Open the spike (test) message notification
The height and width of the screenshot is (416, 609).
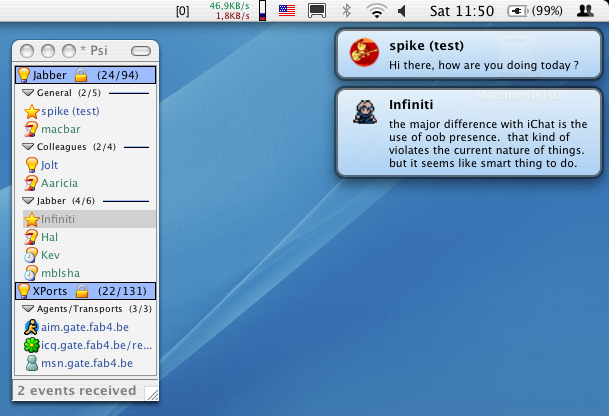click(x=469, y=54)
